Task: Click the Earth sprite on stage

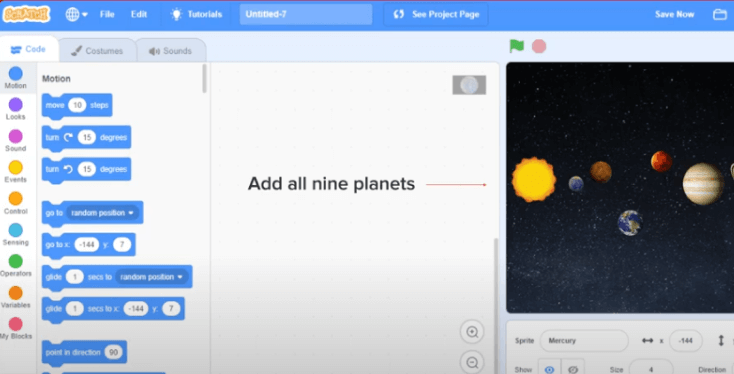Action: pos(630,223)
